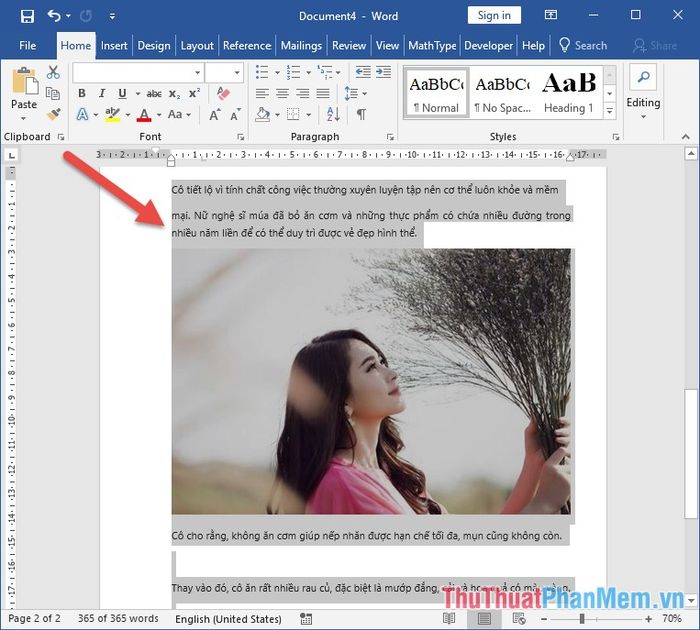700x630 pixels.
Task: Switch to Read Mode view
Action: [x=449, y=619]
